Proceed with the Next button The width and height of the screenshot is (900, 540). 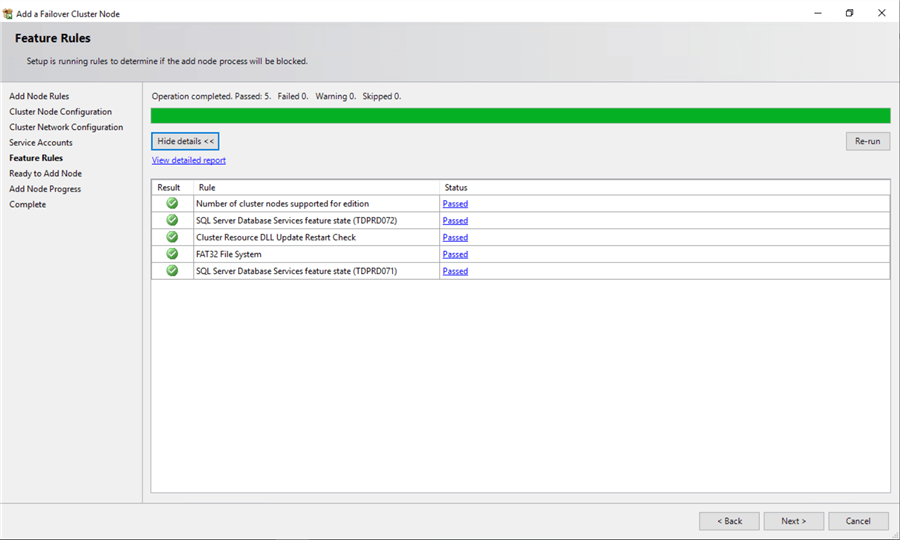point(793,521)
